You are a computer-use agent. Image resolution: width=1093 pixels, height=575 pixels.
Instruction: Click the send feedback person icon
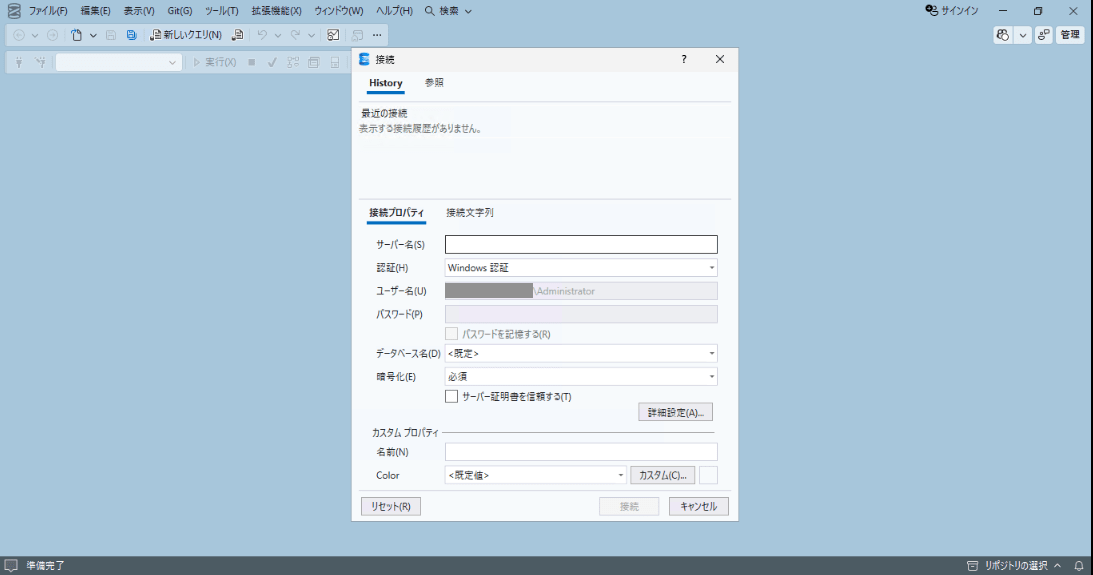click(x=1044, y=35)
